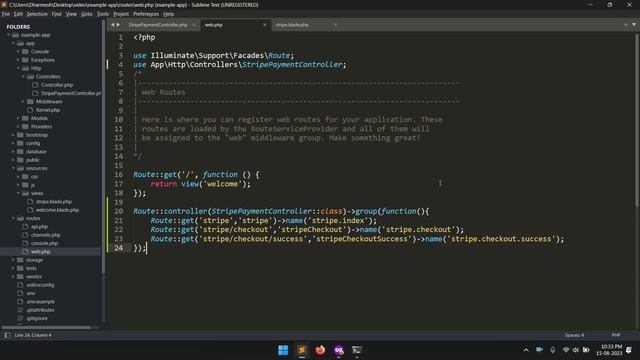Close the web.php tab

click(x=264, y=25)
